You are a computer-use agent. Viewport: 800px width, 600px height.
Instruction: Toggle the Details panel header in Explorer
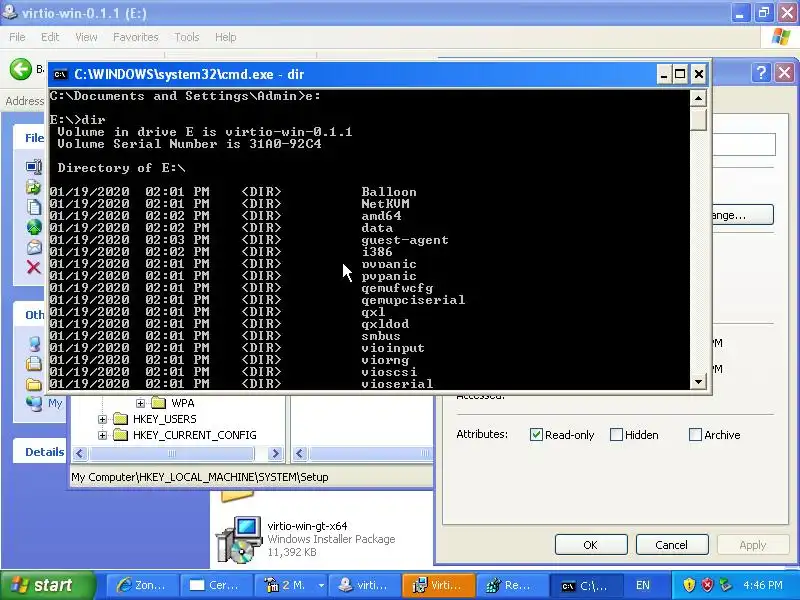[40, 452]
